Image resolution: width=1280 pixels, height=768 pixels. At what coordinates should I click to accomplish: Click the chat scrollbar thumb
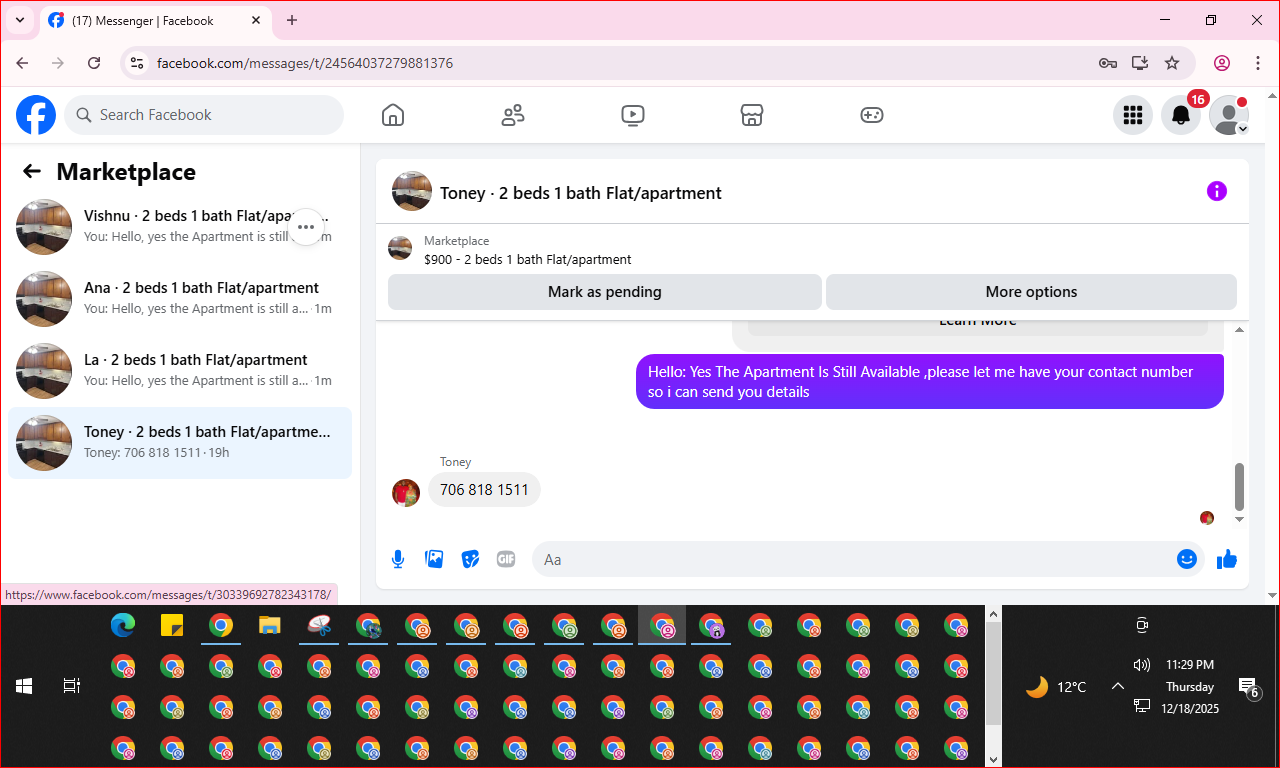click(x=1240, y=486)
